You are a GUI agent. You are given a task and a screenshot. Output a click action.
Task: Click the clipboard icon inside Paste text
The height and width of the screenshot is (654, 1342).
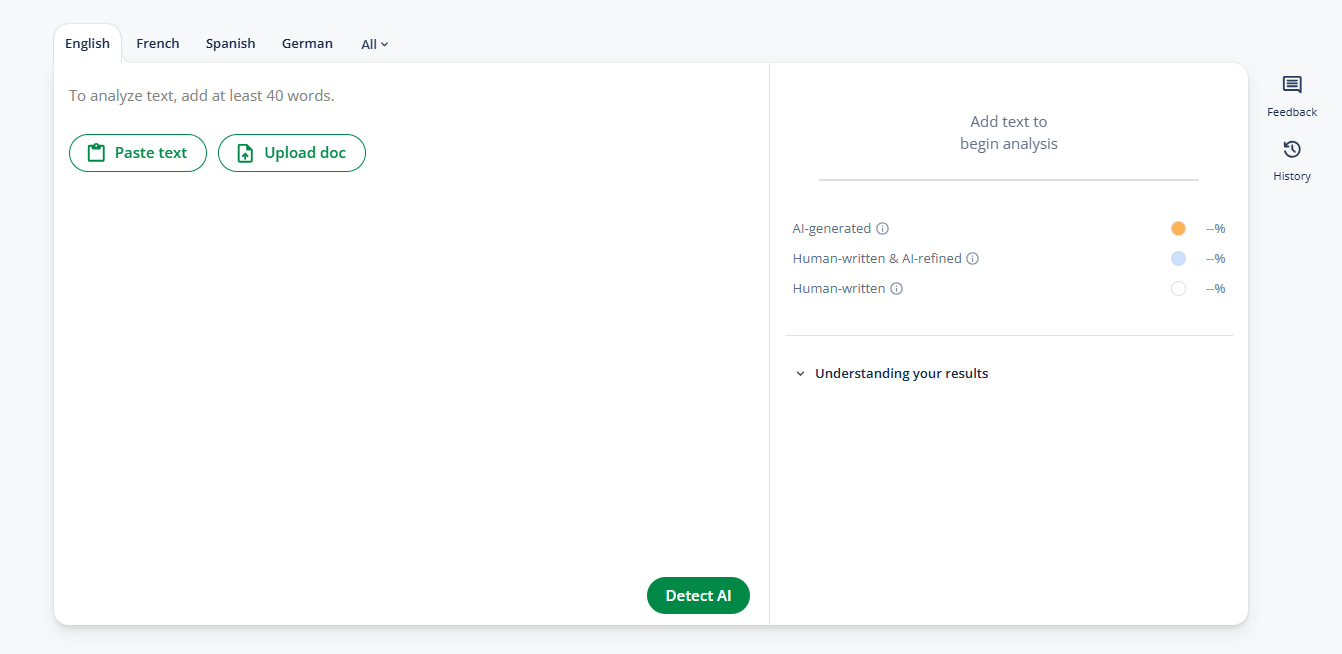96,152
